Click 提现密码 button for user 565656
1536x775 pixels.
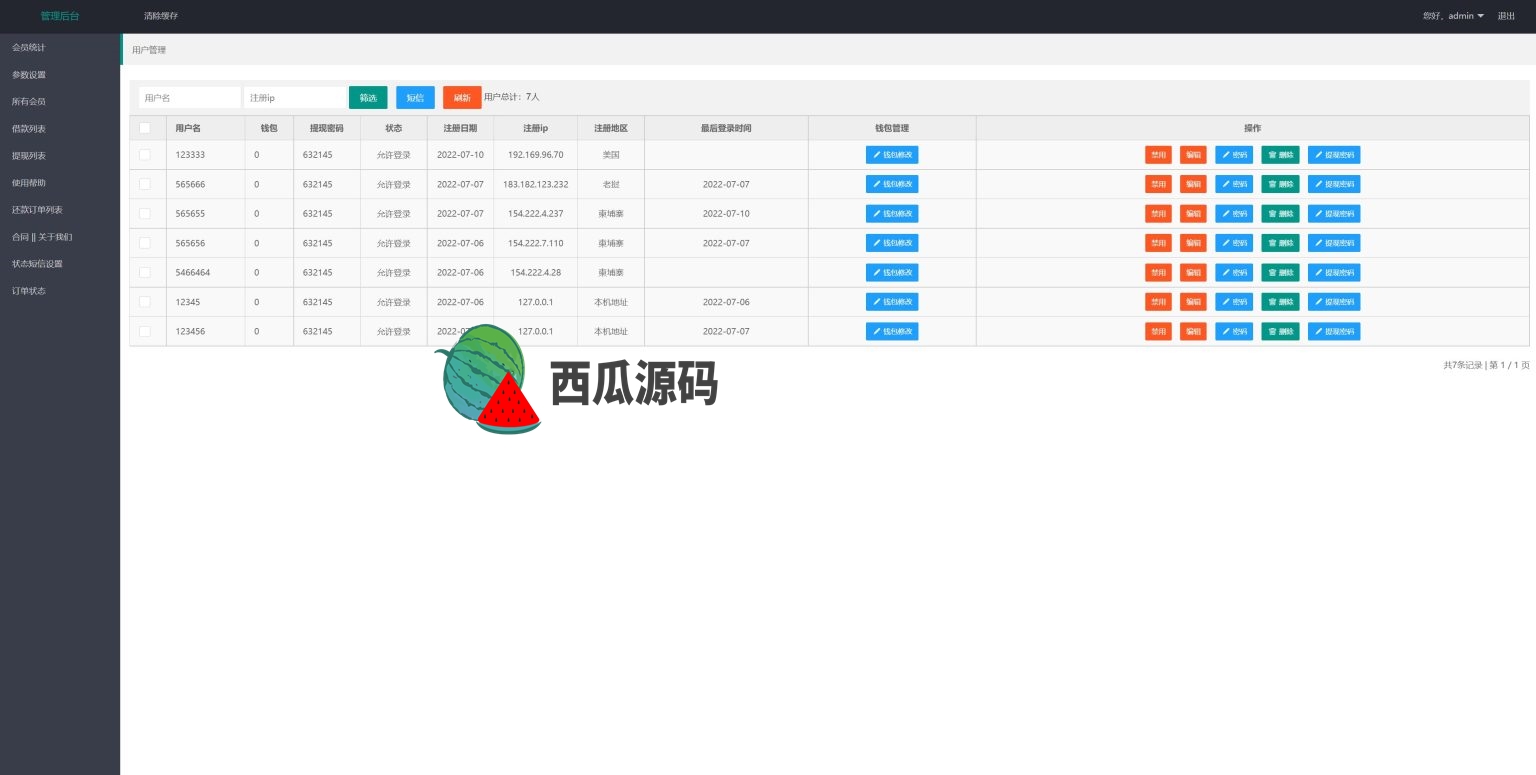(1333, 243)
